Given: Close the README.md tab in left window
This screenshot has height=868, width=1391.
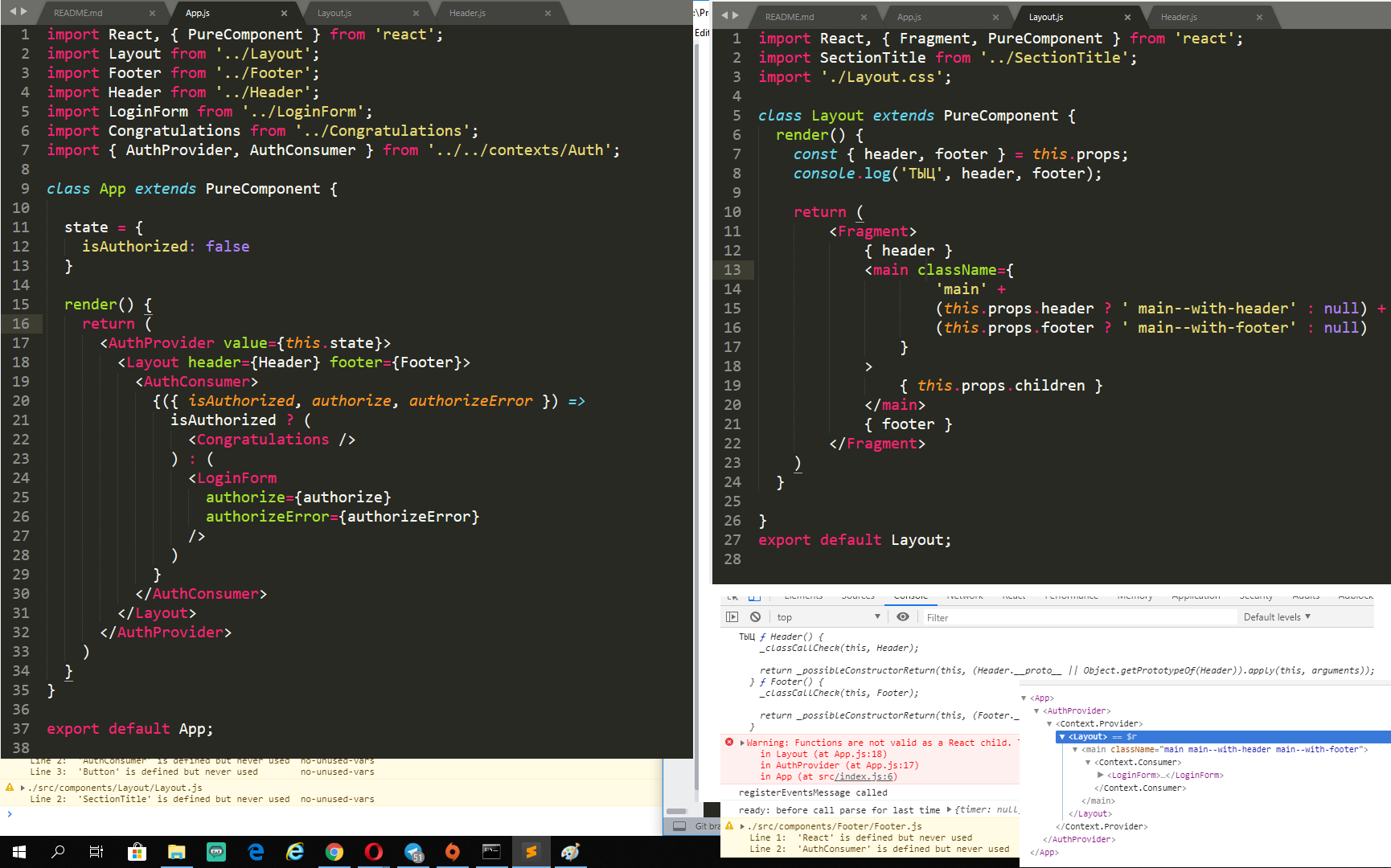Looking at the screenshot, I should click(152, 13).
